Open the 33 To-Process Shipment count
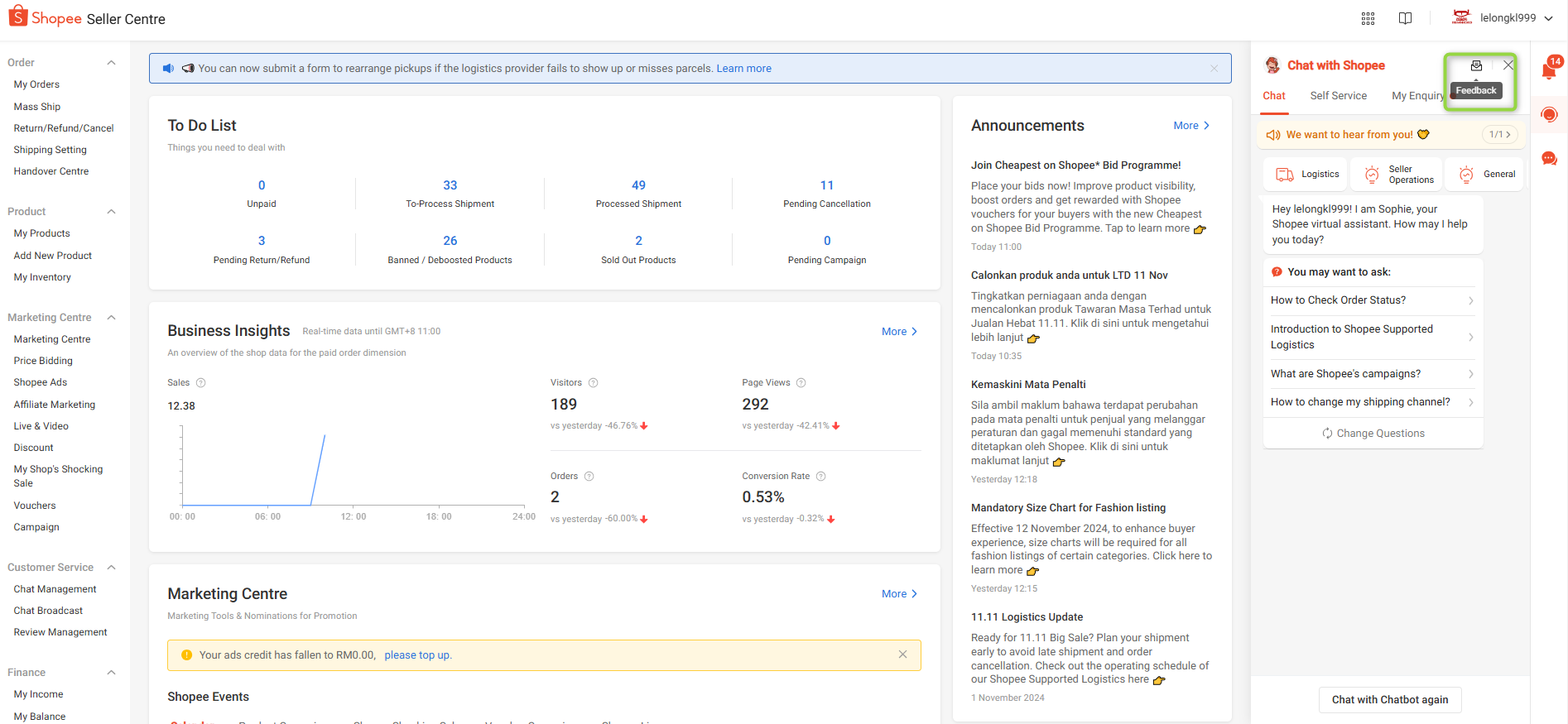 tap(450, 185)
